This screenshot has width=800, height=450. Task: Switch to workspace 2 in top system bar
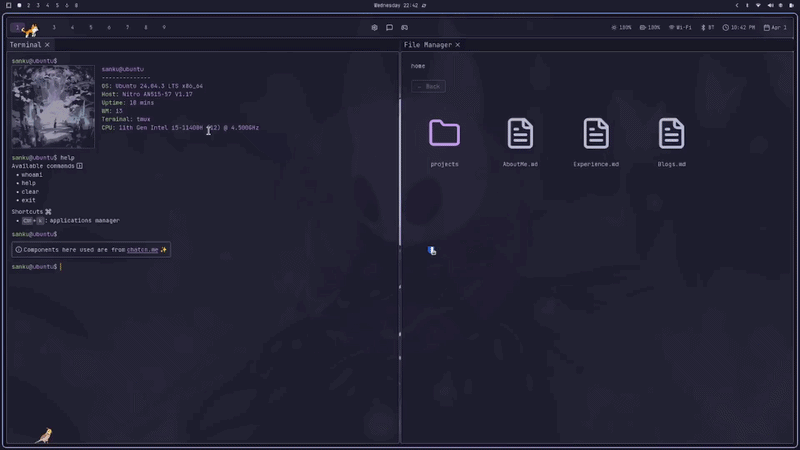(x=29, y=5)
